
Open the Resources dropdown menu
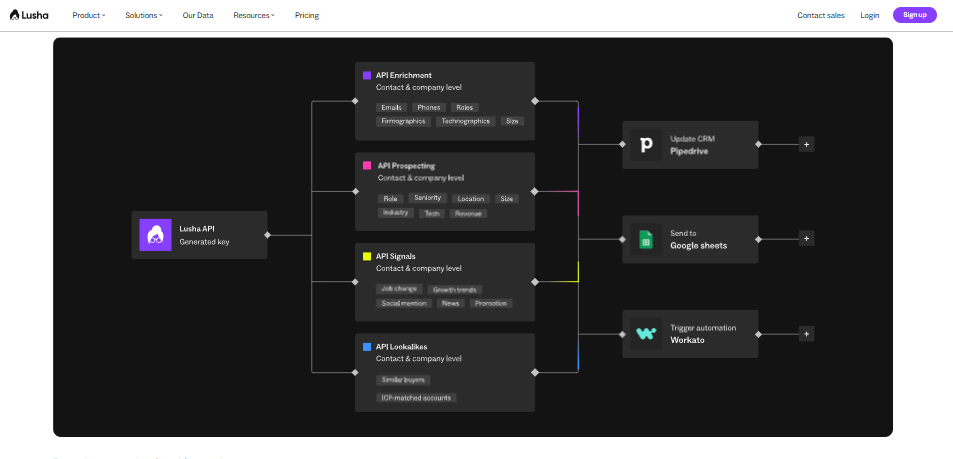[x=254, y=15]
